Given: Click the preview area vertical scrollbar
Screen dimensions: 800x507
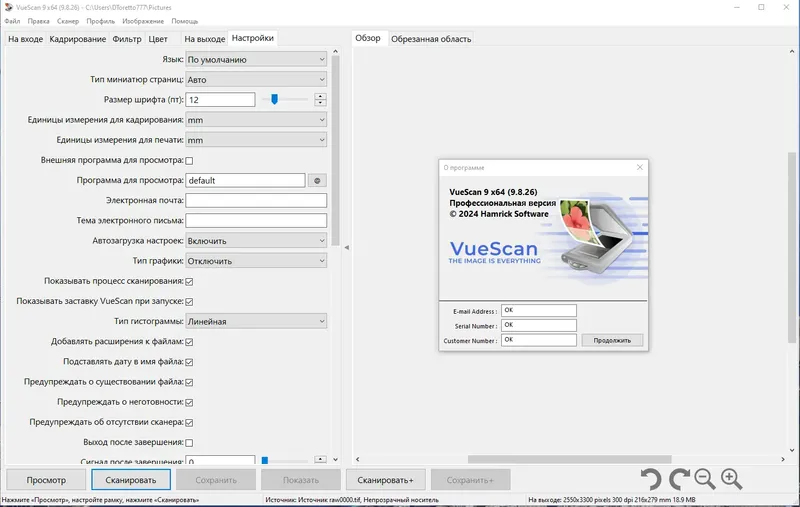Looking at the screenshot, I should point(791,247).
